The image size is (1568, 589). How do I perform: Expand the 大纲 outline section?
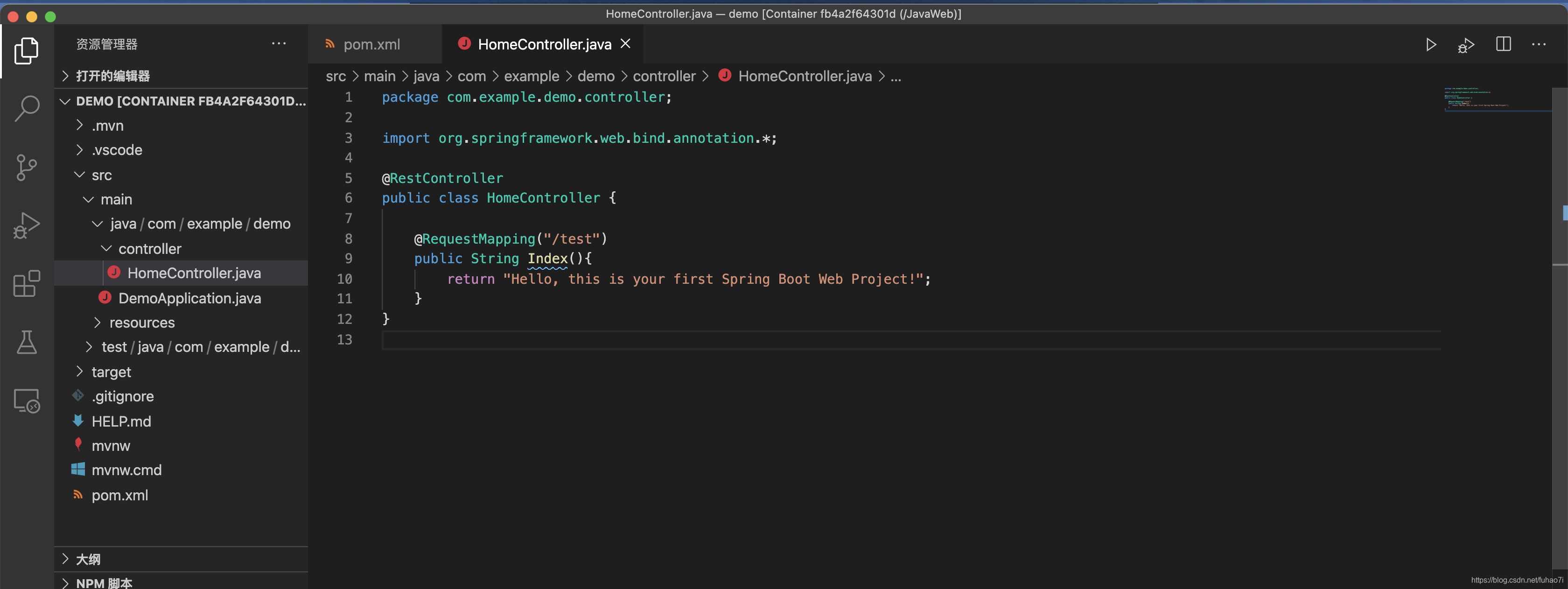181,559
